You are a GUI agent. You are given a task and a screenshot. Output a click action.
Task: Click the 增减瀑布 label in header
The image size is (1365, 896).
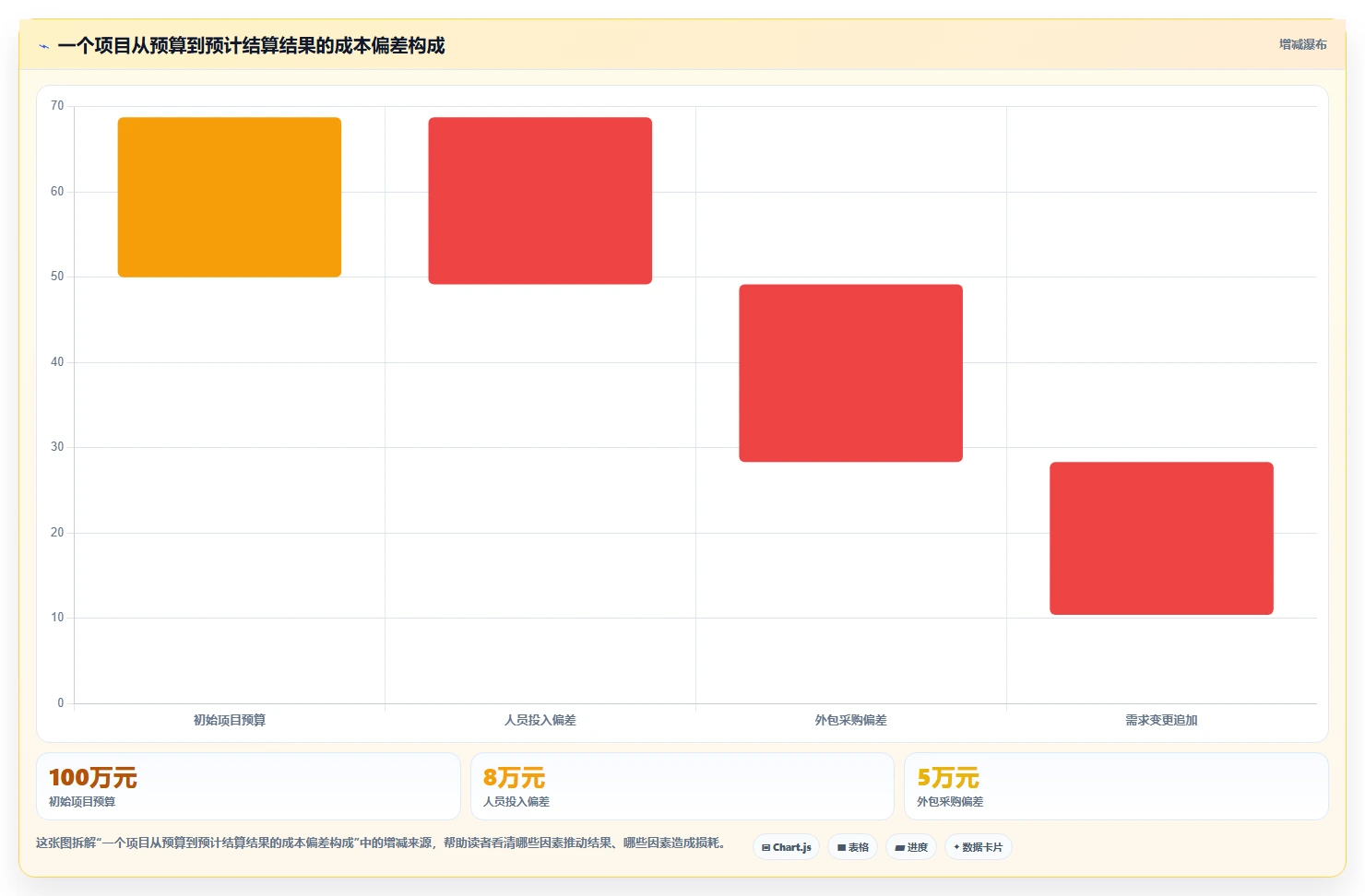(1302, 44)
